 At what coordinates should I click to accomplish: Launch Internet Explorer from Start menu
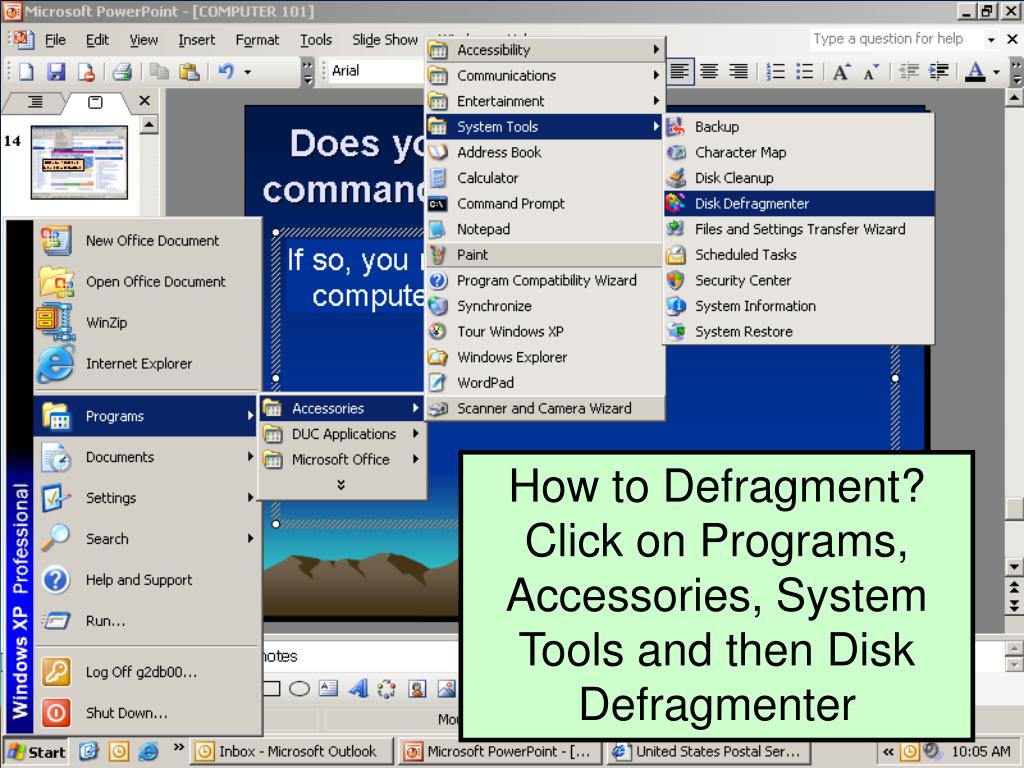(x=148, y=364)
